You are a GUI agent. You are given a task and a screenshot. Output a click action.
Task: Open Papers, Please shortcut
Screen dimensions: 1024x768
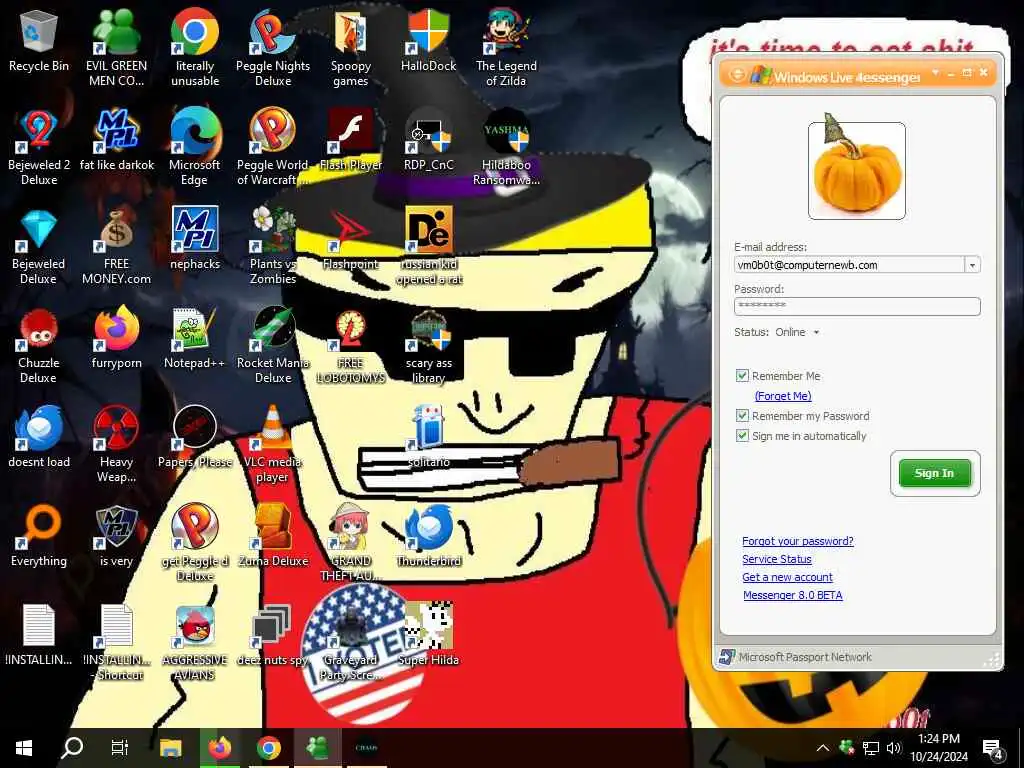pyautogui.click(x=195, y=438)
